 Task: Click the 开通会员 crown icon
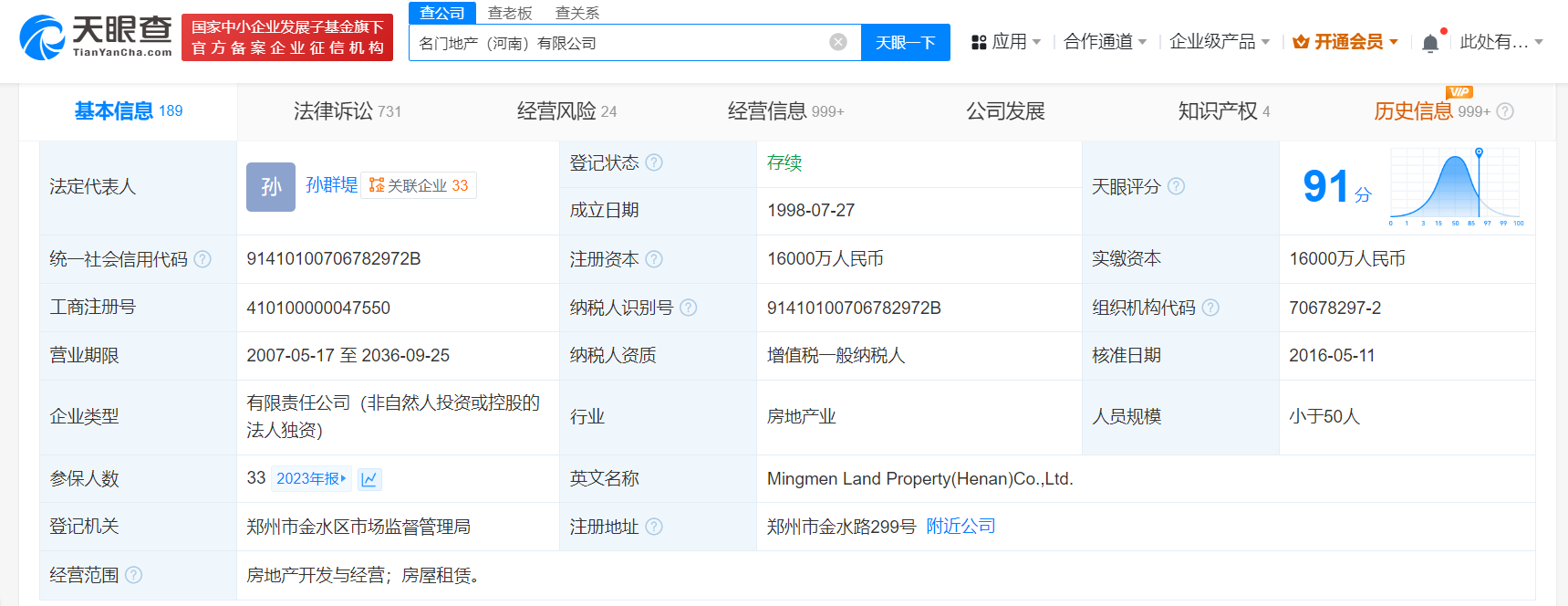tap(1301, 42)
